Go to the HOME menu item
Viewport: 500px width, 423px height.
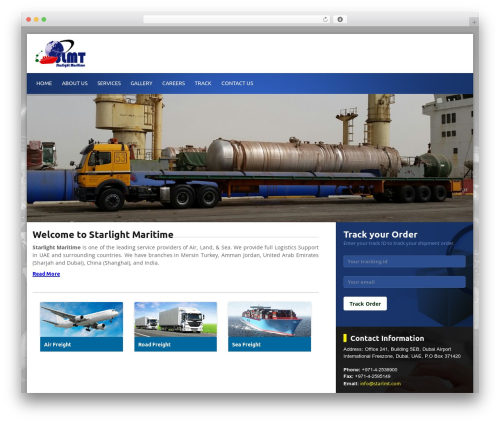click(44, 83)
